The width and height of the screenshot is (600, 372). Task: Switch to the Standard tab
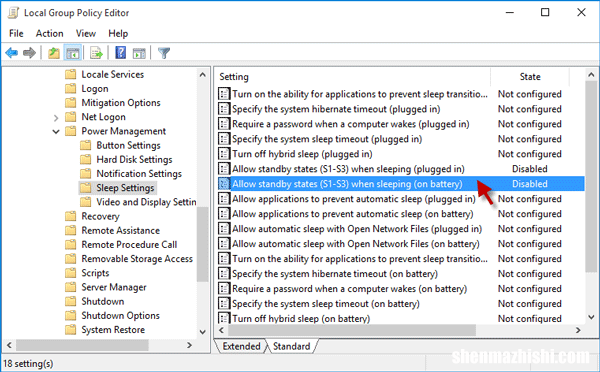pyautogui.click(x=291, y=346)
